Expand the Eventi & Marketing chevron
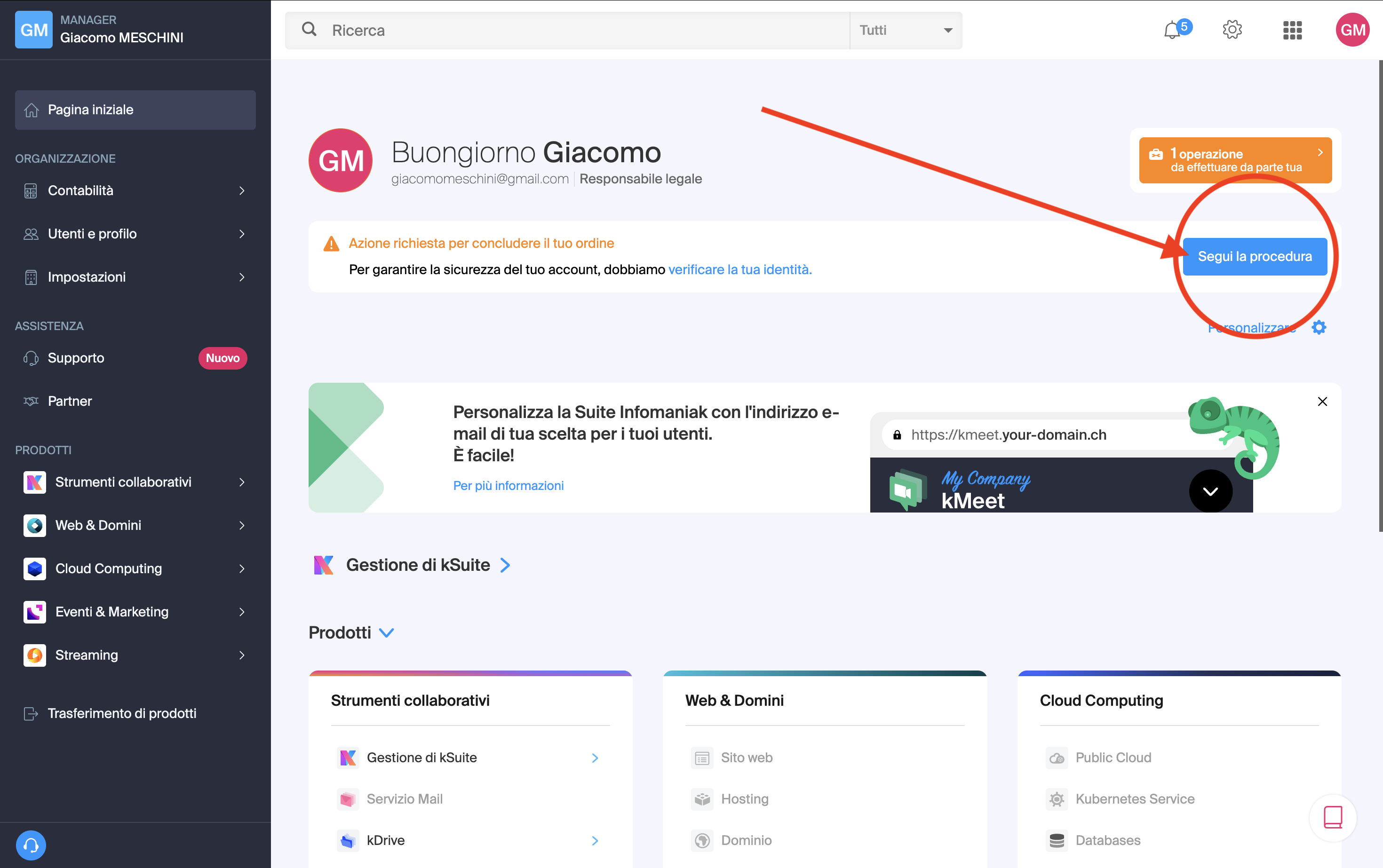This screenshot has width=1383, height=868. [242, 612]
